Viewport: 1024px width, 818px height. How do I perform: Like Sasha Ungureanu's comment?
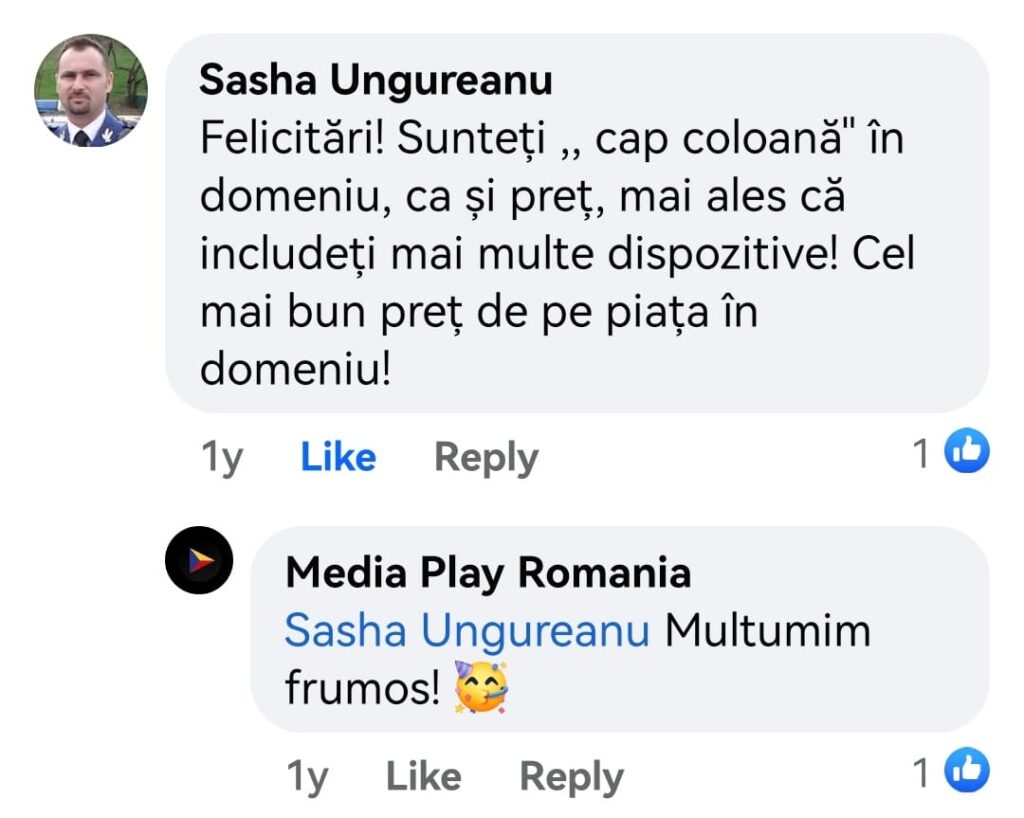338,458
